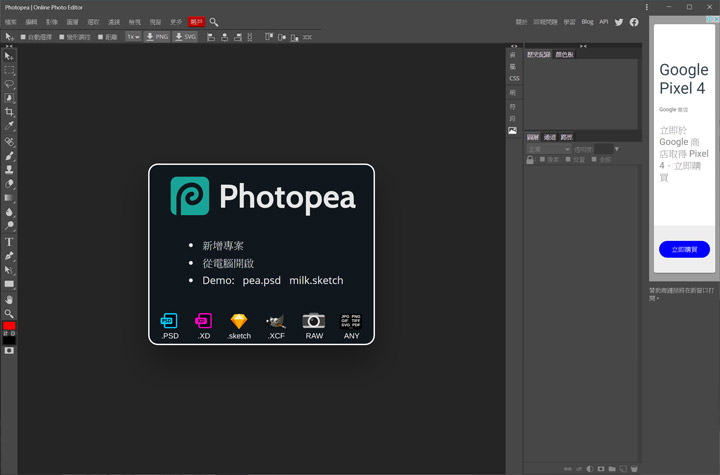Open the search magnifier in menu bar
720x475 pixels.
click(214, 22)
